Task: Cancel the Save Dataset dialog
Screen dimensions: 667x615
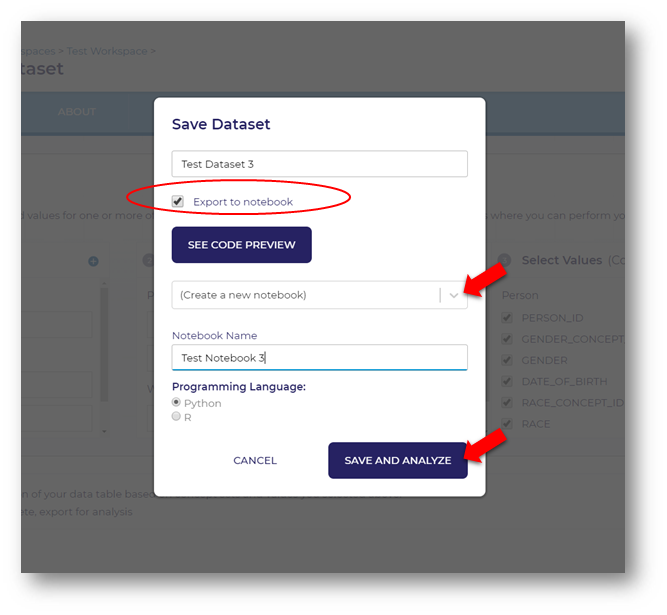Action: (255, 460)
